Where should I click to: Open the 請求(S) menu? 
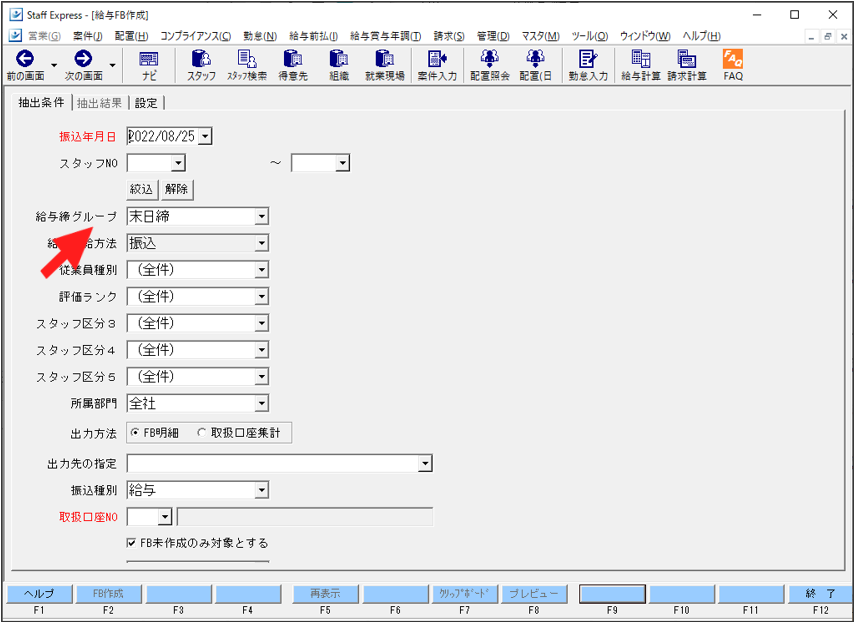(449, 36)
